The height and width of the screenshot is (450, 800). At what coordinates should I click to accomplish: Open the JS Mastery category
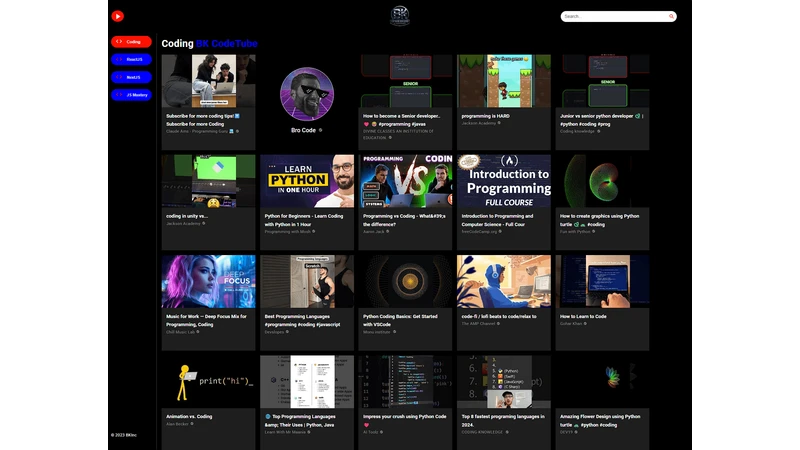(x=131, y=95)
